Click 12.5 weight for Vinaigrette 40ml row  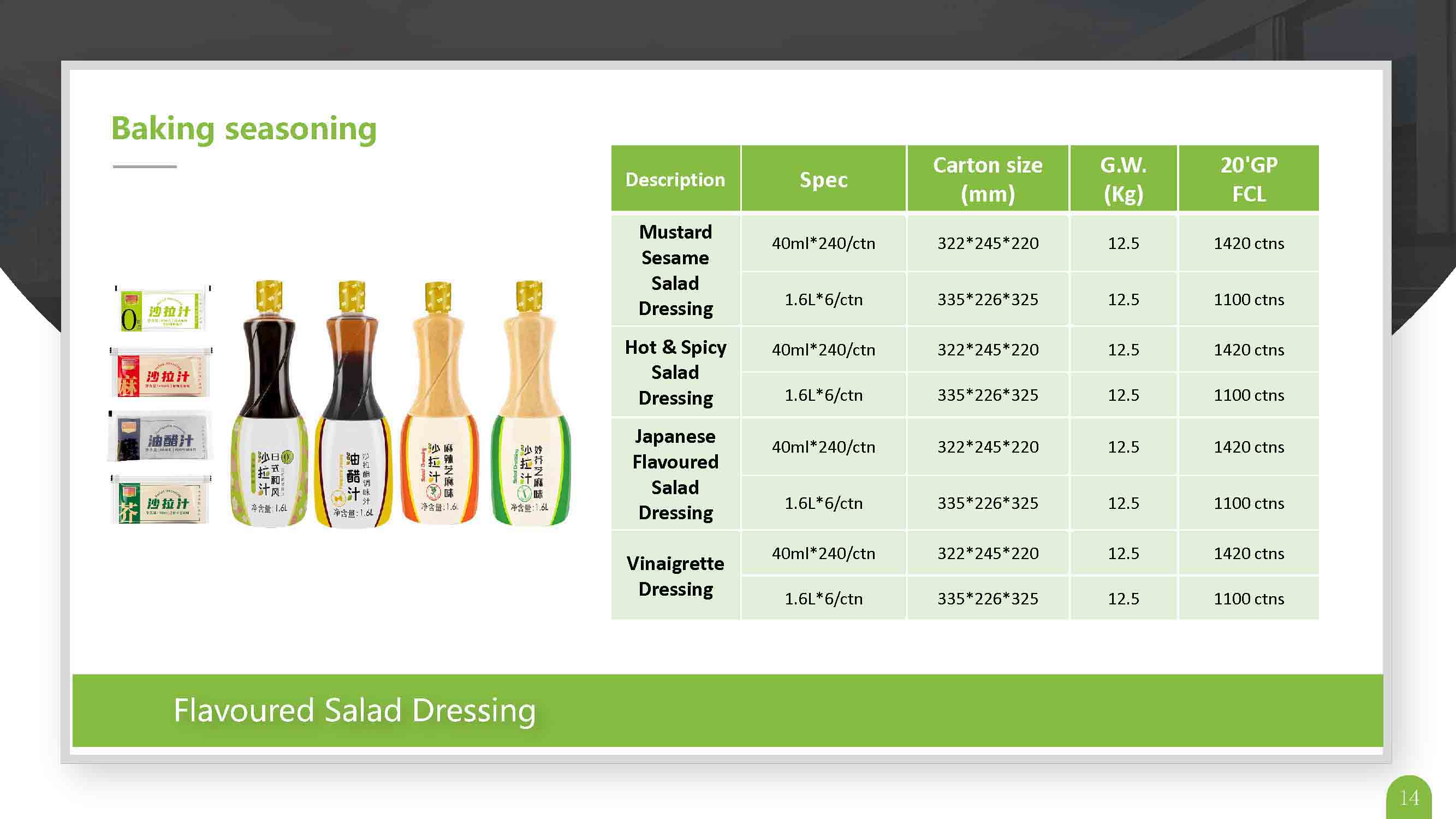1124,553
